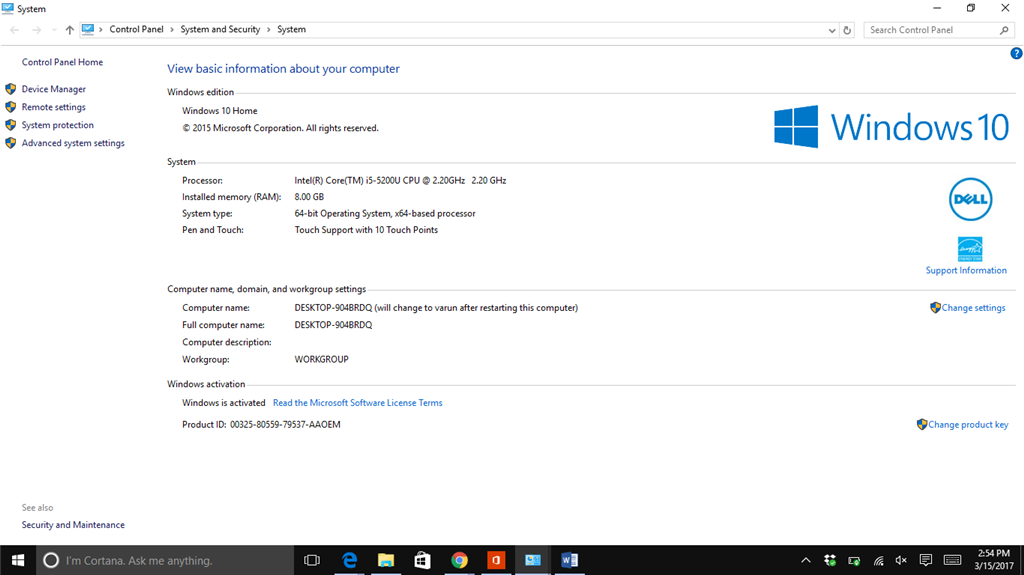
Task: Show hidden system tray icons
Action: pos(806,560)
